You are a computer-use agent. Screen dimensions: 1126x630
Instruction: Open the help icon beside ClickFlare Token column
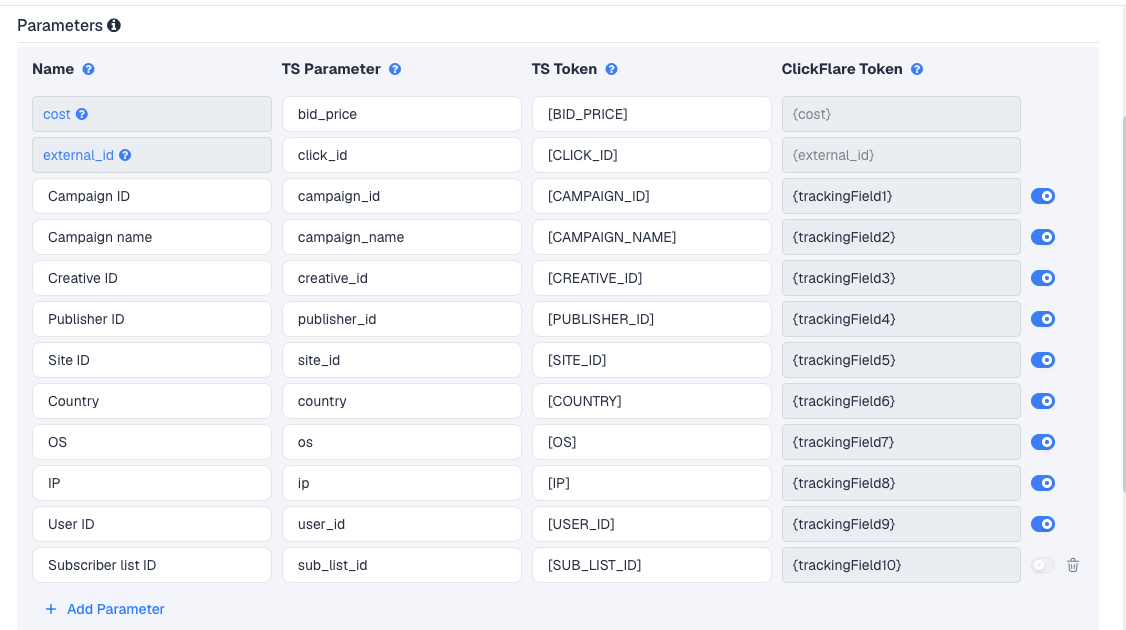pyautogui.click(x=917, y=69)
